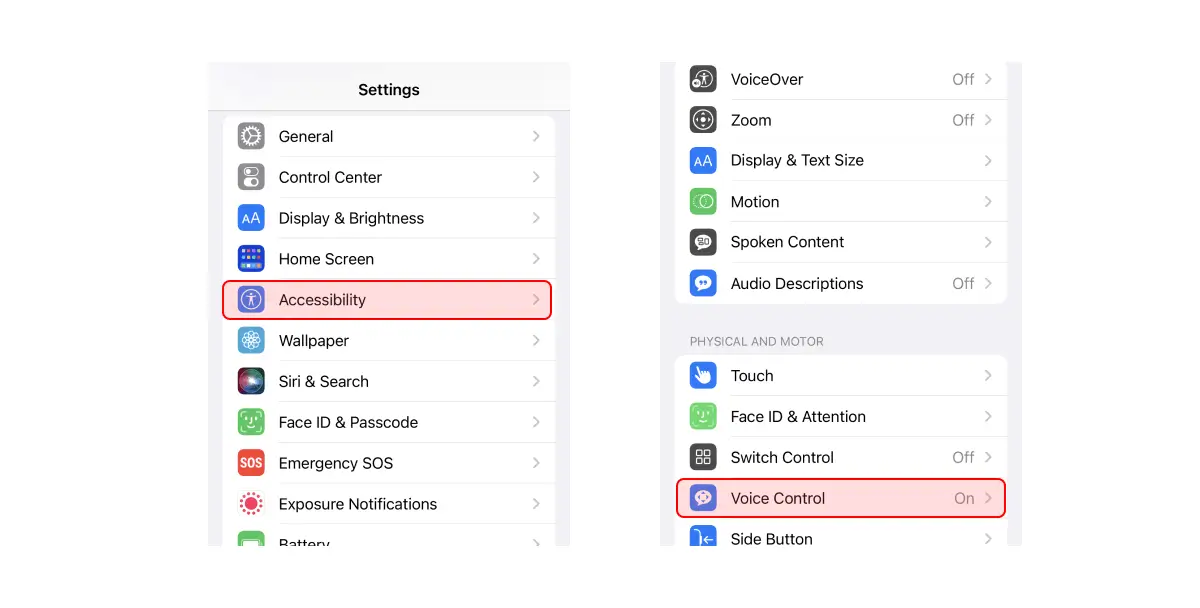This screenshot has height=608, width=1200.
Task: Select the Emergency SOS icon
Action: 251,462
